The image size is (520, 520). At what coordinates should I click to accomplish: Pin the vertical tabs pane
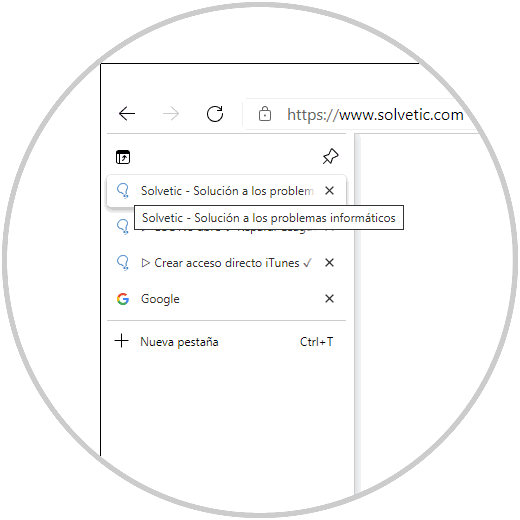(x=330, y=156)
